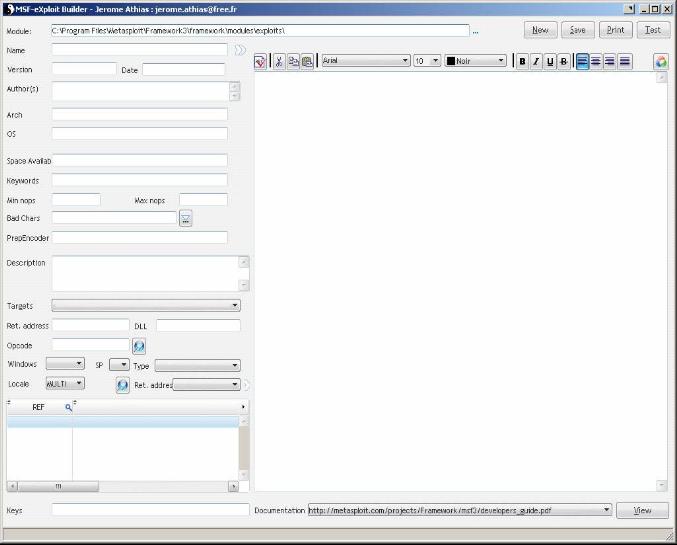The width and height of the screenshot is (677, 545).
Task: Justify the text
Action: point(625,61)
